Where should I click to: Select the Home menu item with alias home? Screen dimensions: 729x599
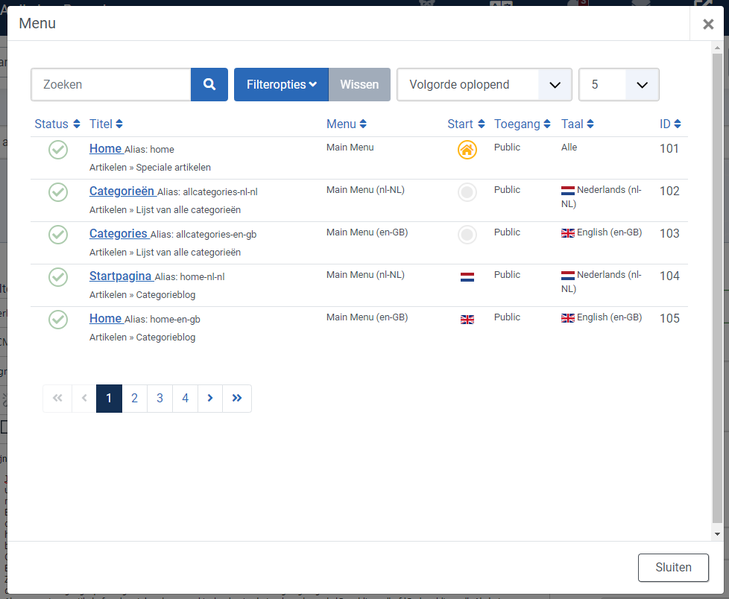[106, 149]
